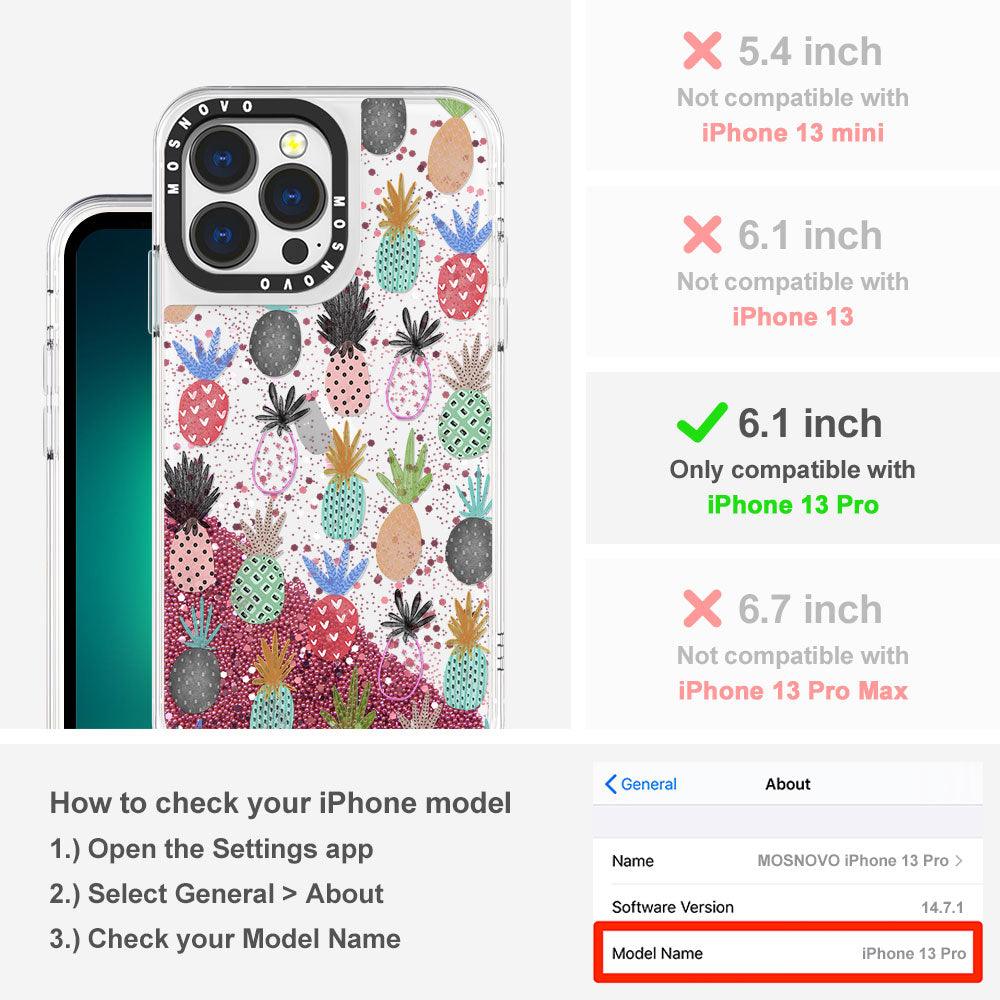Click the top-left camera lens
The image size is (1000, 1000).
pyautogui.click(x=223, y=158)
